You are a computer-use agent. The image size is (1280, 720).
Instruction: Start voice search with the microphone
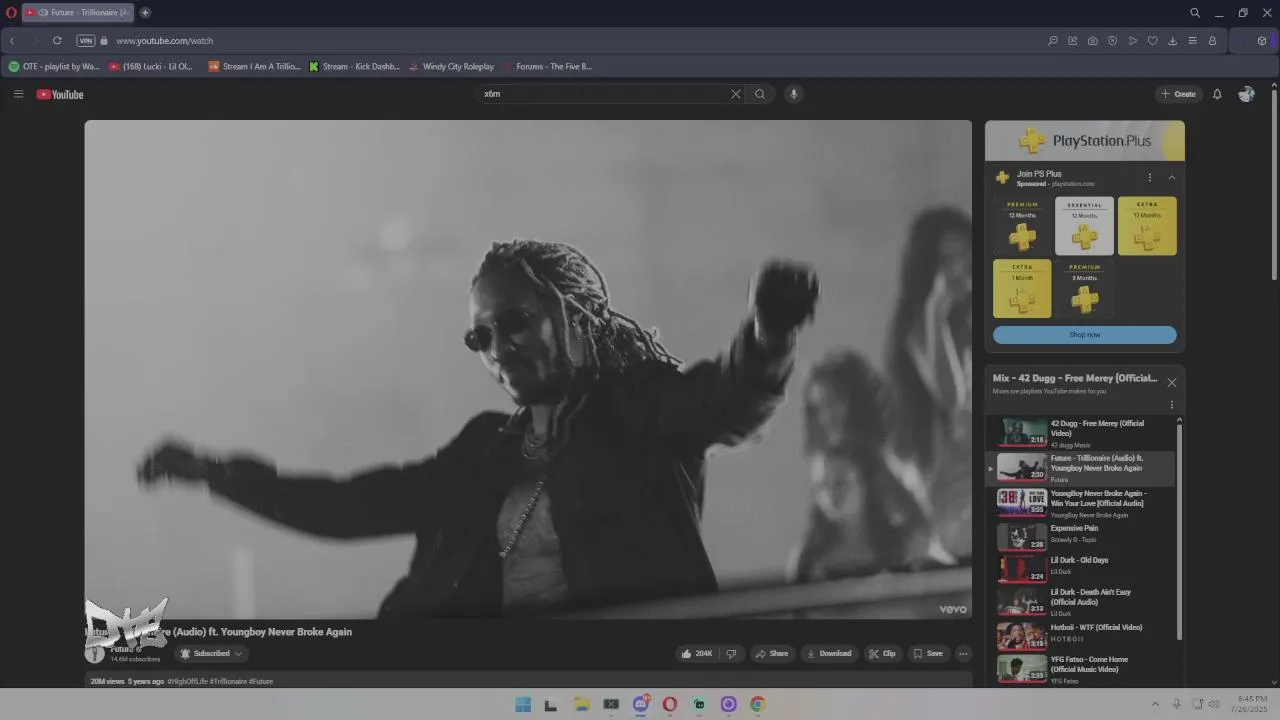(x=794, y=94)
